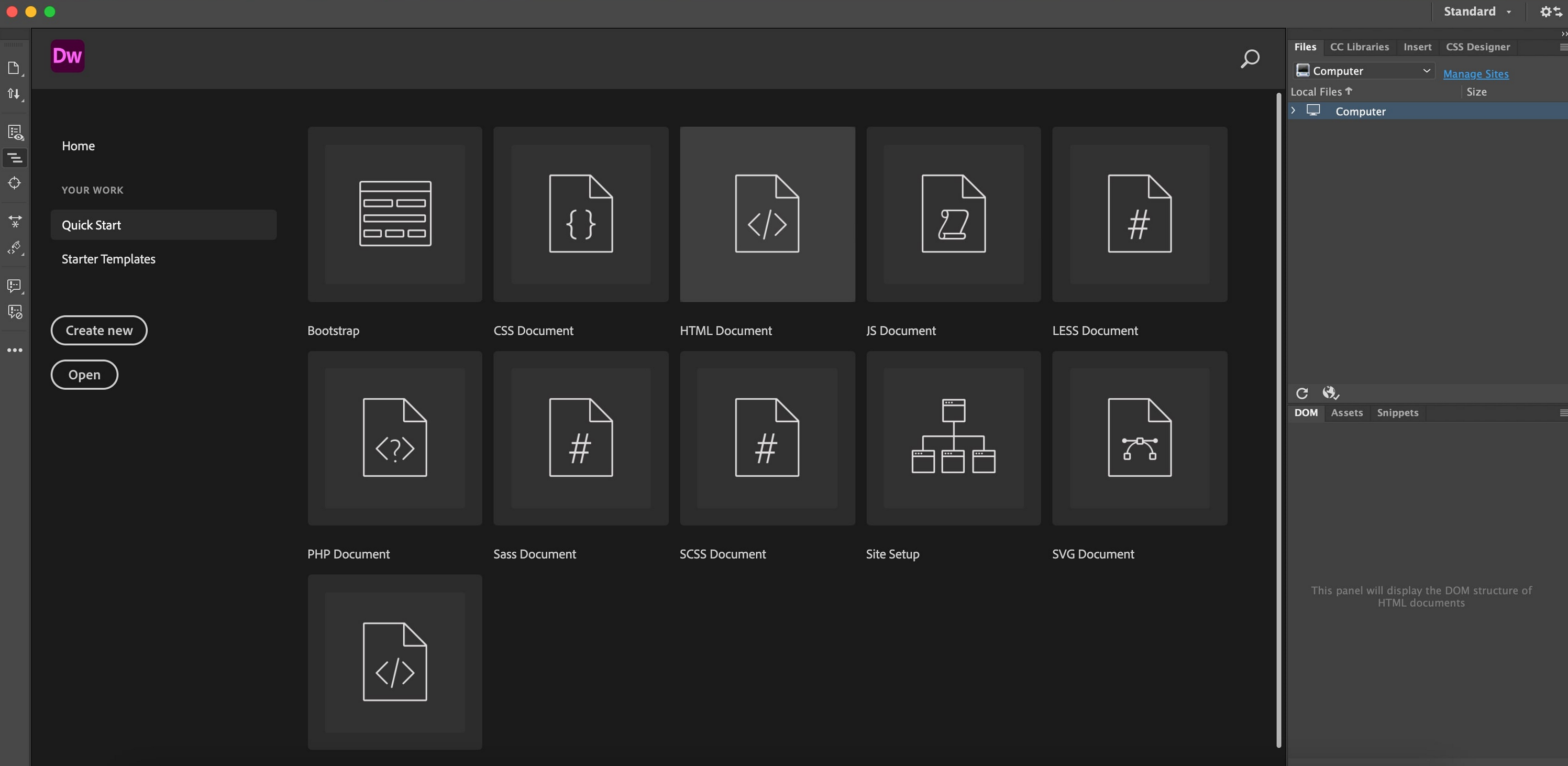This screenshot has height=766, width=1568.
Task: Open the Computer site dropdown
Action: tap(1363, 71)
